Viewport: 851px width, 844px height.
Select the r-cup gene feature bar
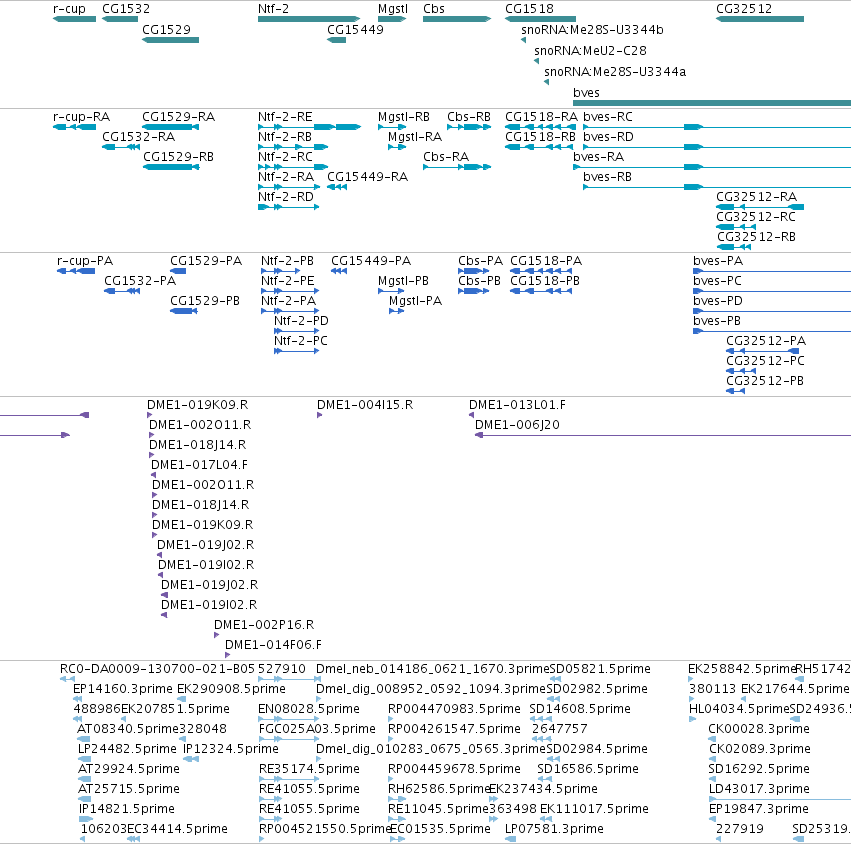tap(74, 19)
